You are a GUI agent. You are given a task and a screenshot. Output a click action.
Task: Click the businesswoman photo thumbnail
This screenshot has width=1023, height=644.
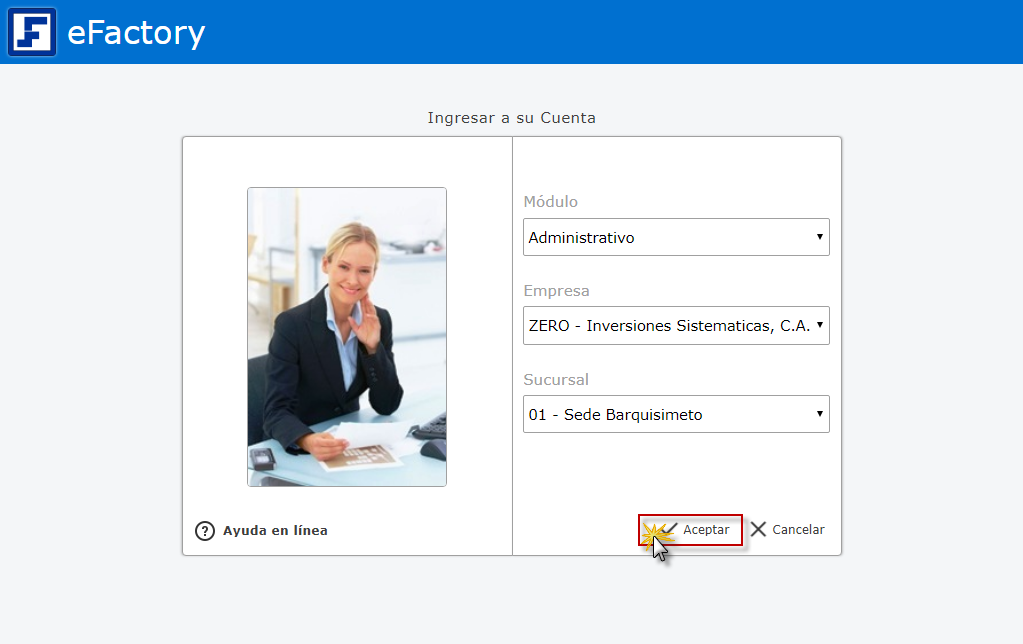[x=347, y=337]
